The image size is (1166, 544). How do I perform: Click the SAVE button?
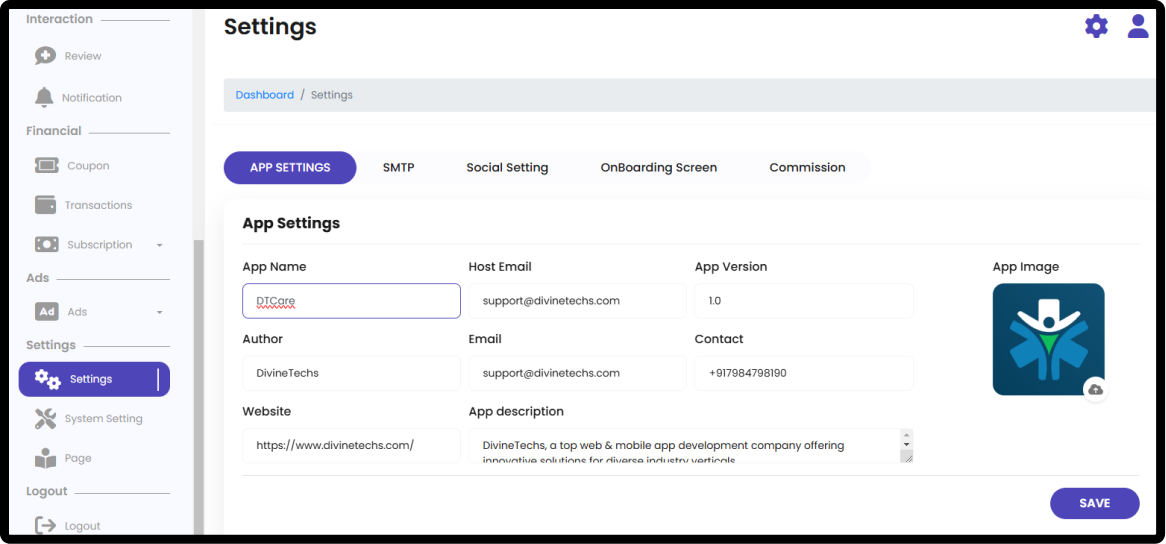coord(1095,503)
